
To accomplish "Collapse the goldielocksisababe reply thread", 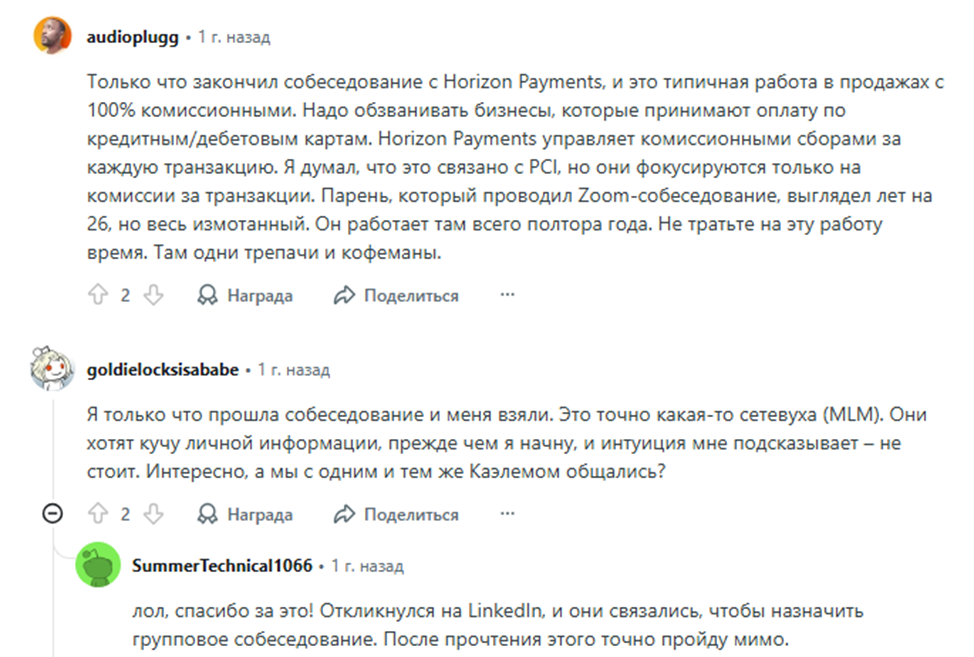I will tap(52, 514).
